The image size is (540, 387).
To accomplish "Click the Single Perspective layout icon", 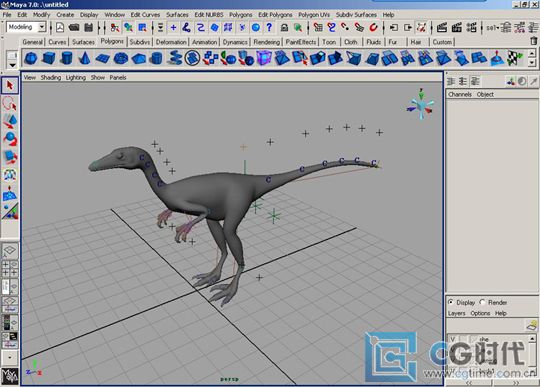I will pyautogui.click(x=10, y=251).
